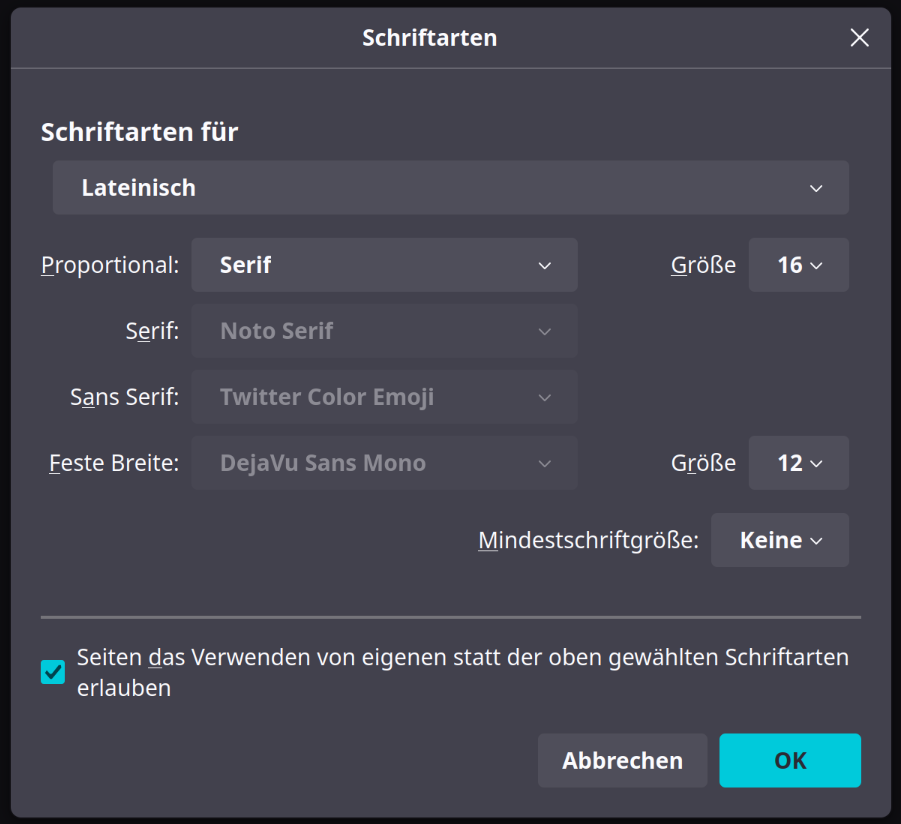This screenshot has width=901, height=824.
Task: Click the 'Feste Breite:' field label
Action: coord(114,464)
